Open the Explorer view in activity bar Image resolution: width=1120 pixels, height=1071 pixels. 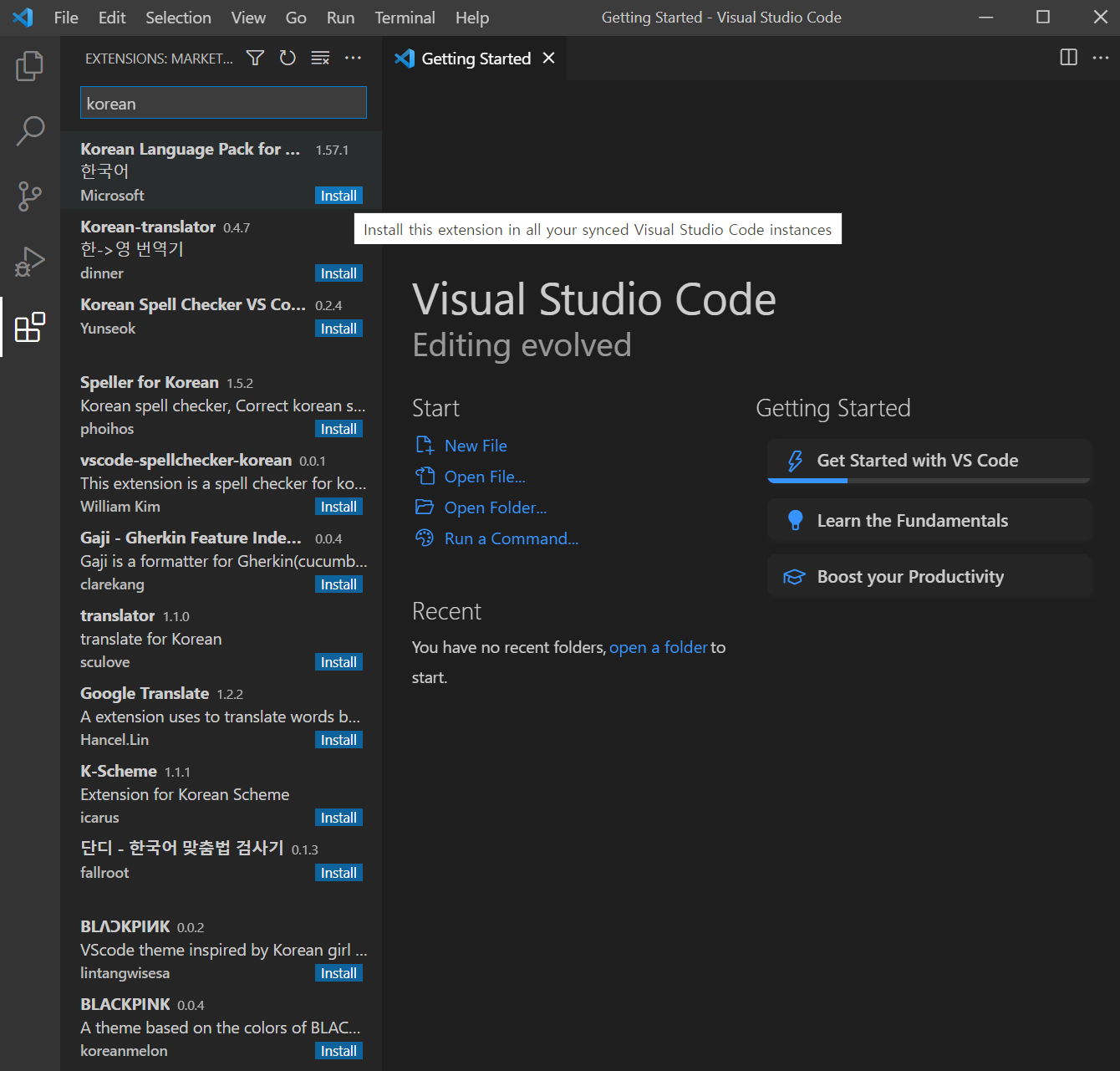click(29, 66)
